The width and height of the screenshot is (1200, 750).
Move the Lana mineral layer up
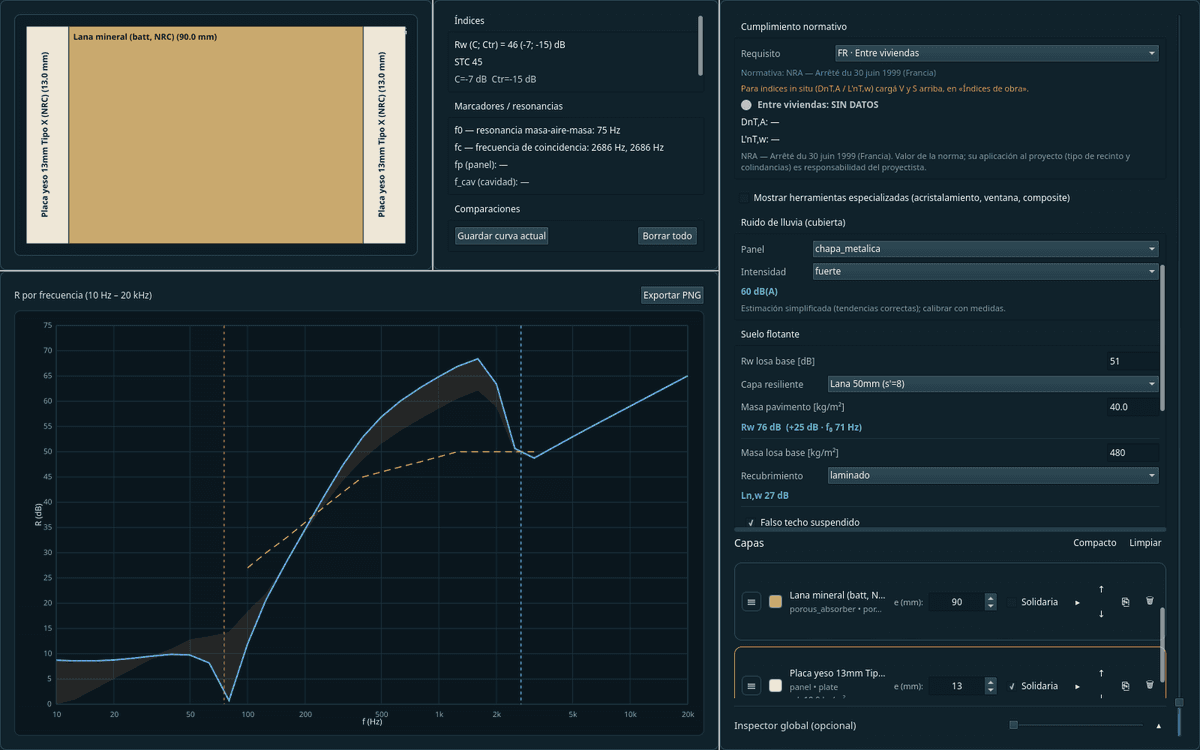pos(1101,590)
